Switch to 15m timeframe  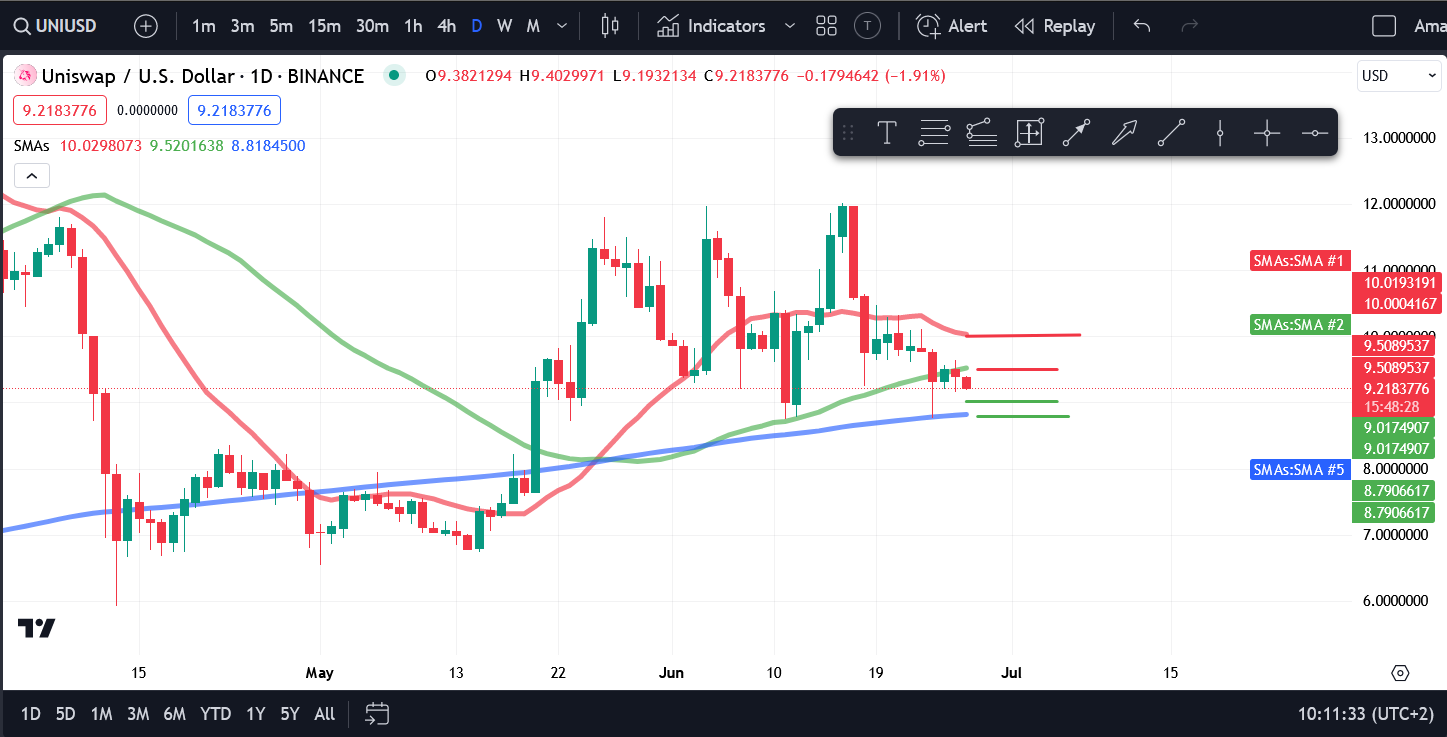(x=323, y=26)
